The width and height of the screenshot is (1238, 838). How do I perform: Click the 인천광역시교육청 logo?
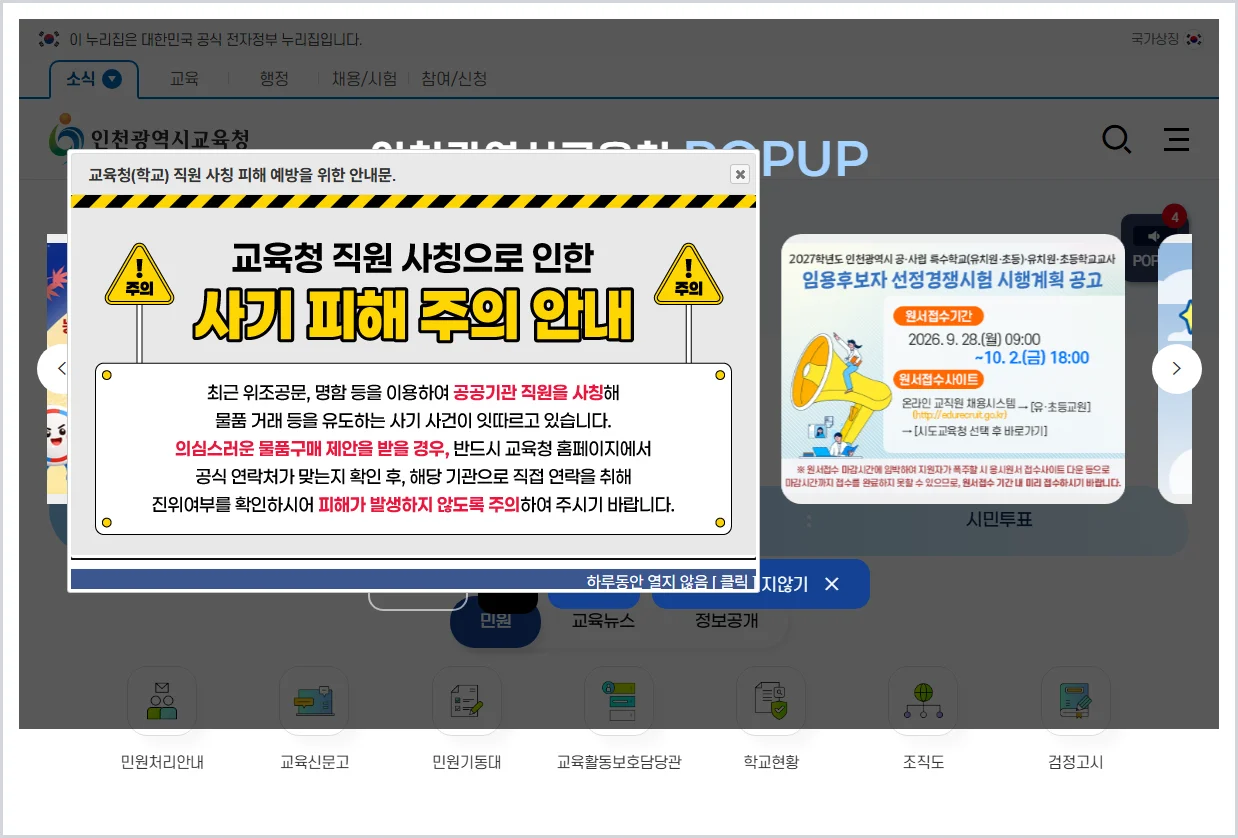pos(148,137)
